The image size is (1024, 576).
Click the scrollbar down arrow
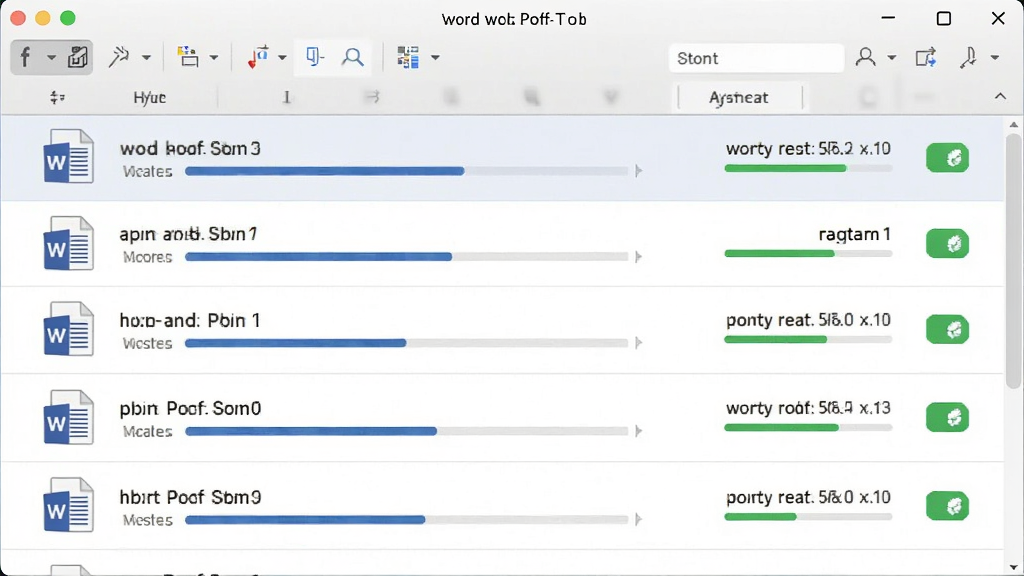(x=1014, y=568)
